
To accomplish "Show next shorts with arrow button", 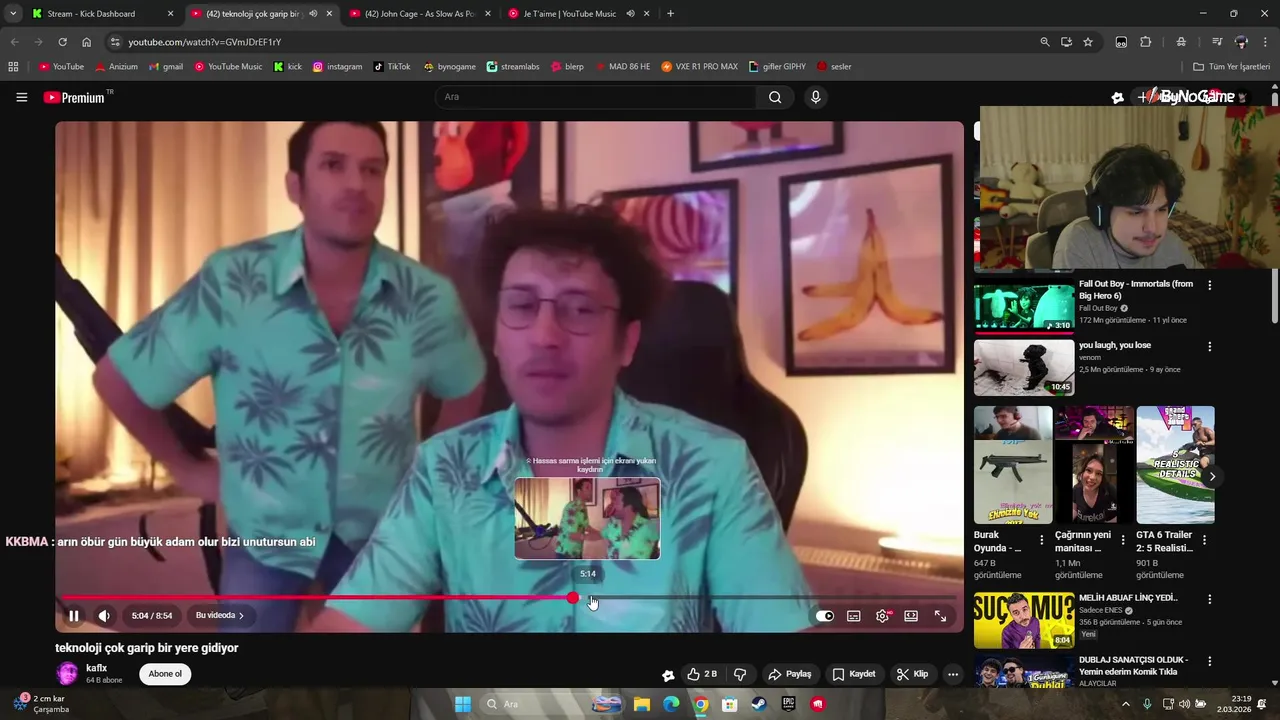I will pos(1212,477).
